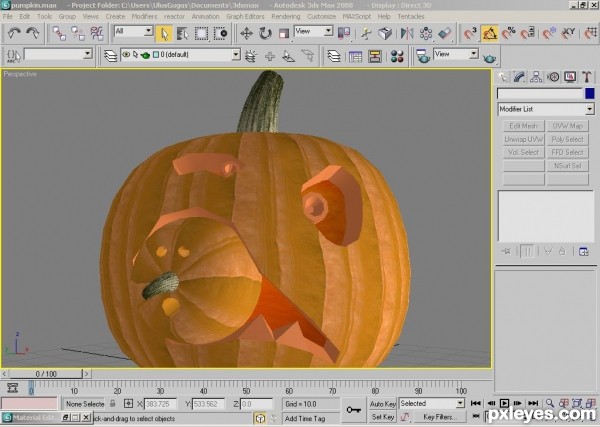Screen dimensions: 600x427
Task: Click Create New Layer icon
Action: (251, 56)
